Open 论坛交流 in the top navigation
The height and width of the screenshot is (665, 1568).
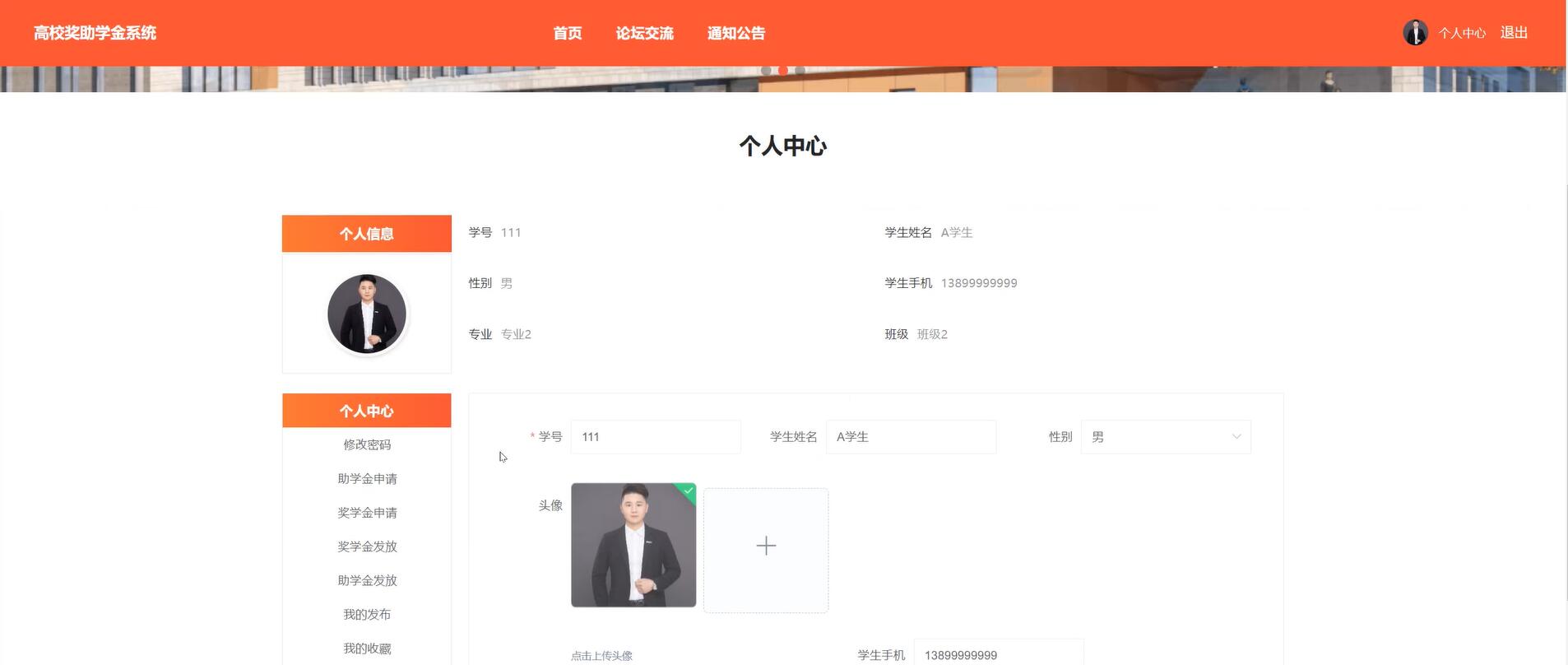coord(645,33)
